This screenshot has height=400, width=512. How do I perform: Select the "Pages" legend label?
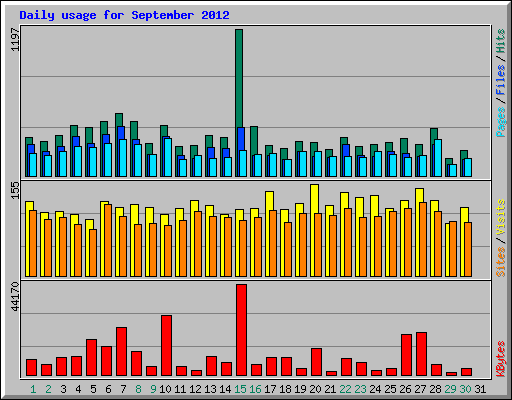point(500,122)
